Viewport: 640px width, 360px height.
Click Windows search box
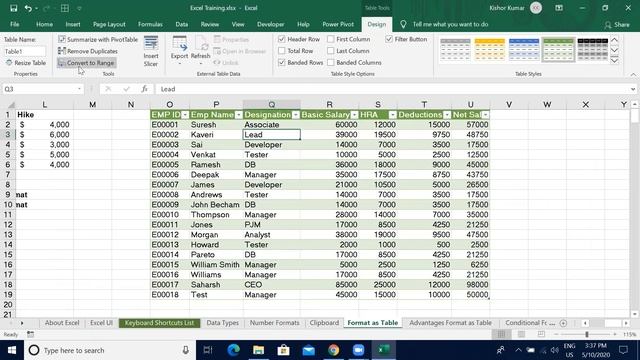(x=109, y=350)
